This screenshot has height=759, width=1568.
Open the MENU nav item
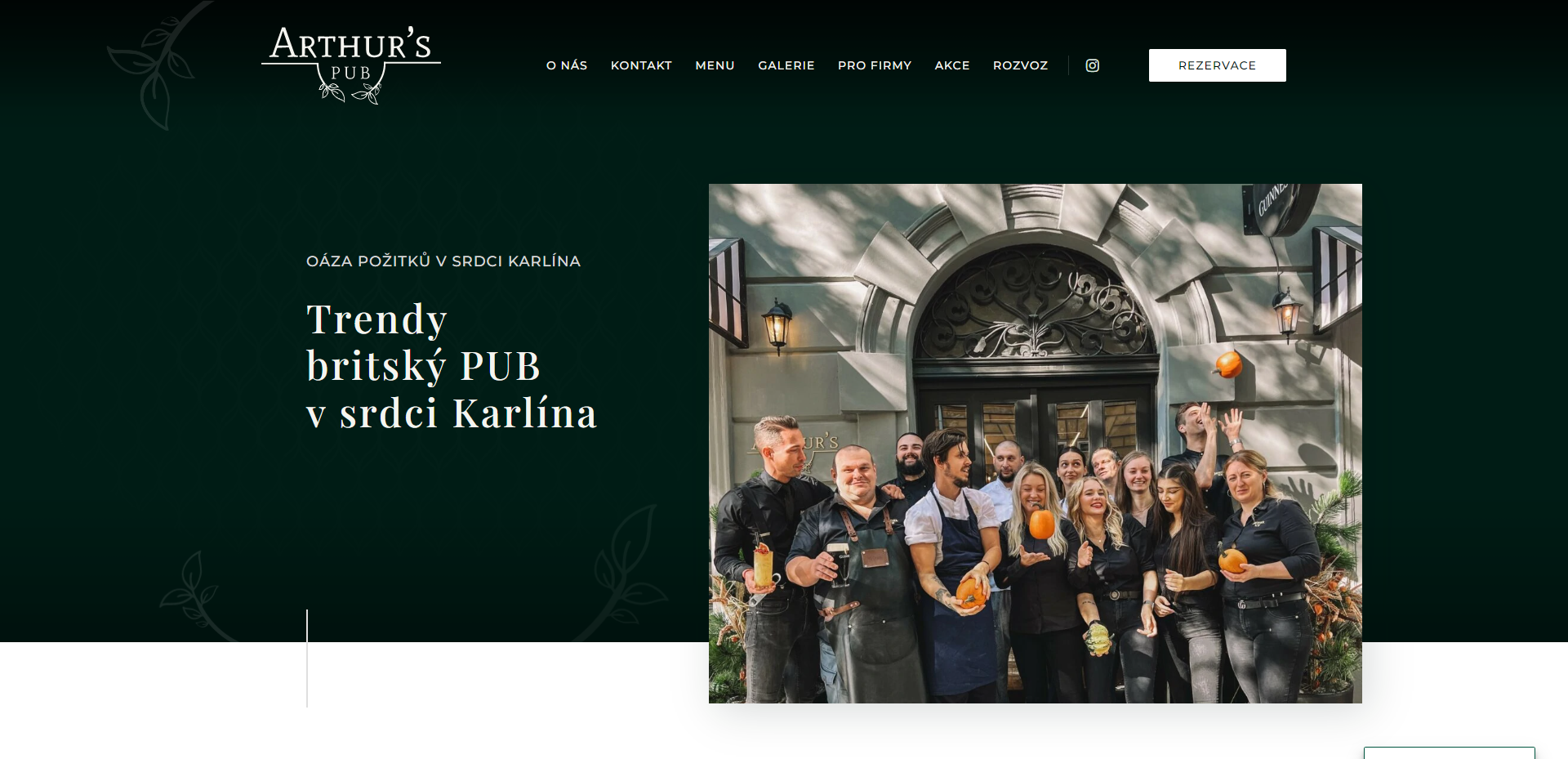(715, 65)
